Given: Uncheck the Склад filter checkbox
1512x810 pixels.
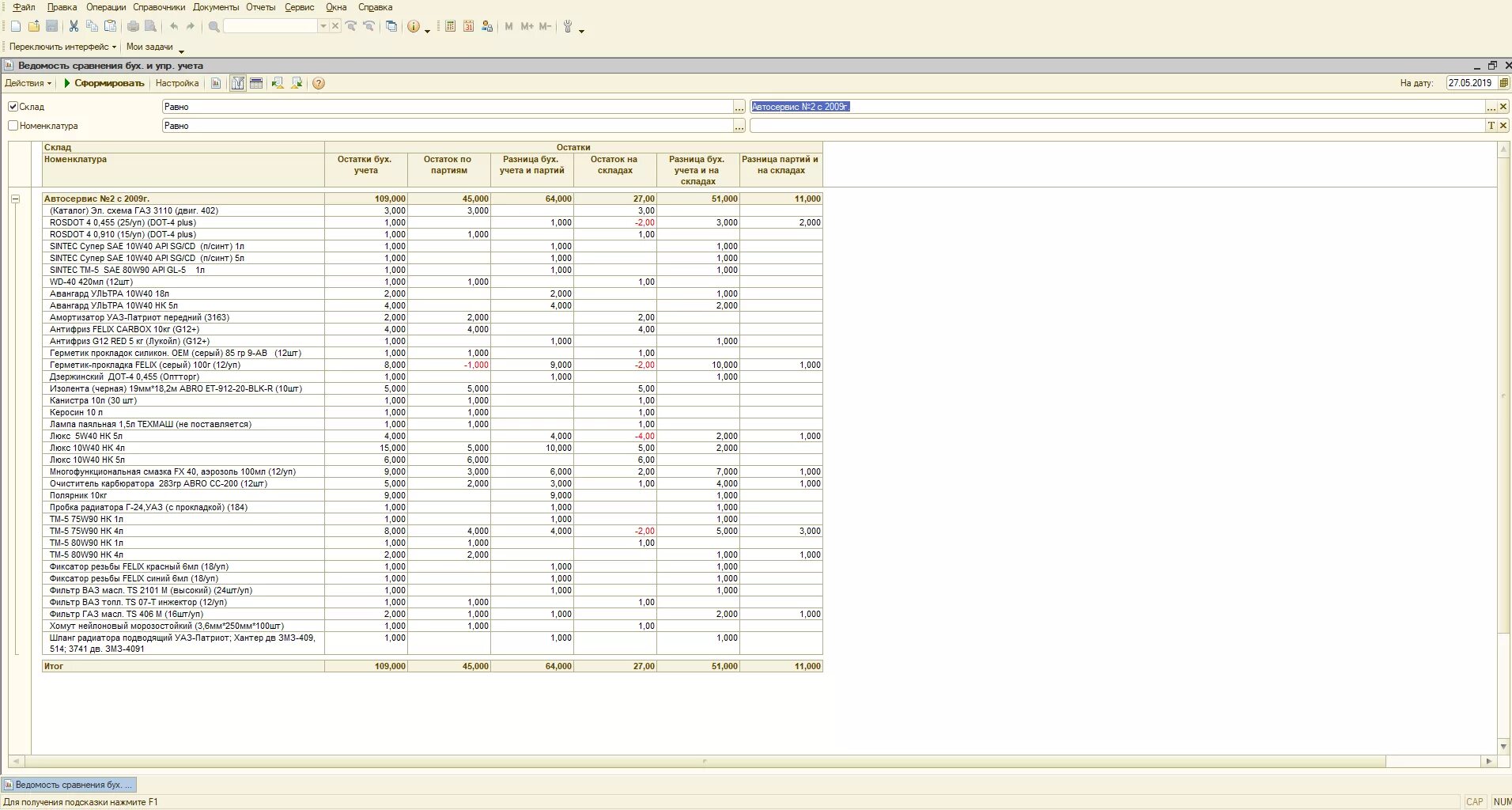Looking at the screenshot, I should click(13, 106).
